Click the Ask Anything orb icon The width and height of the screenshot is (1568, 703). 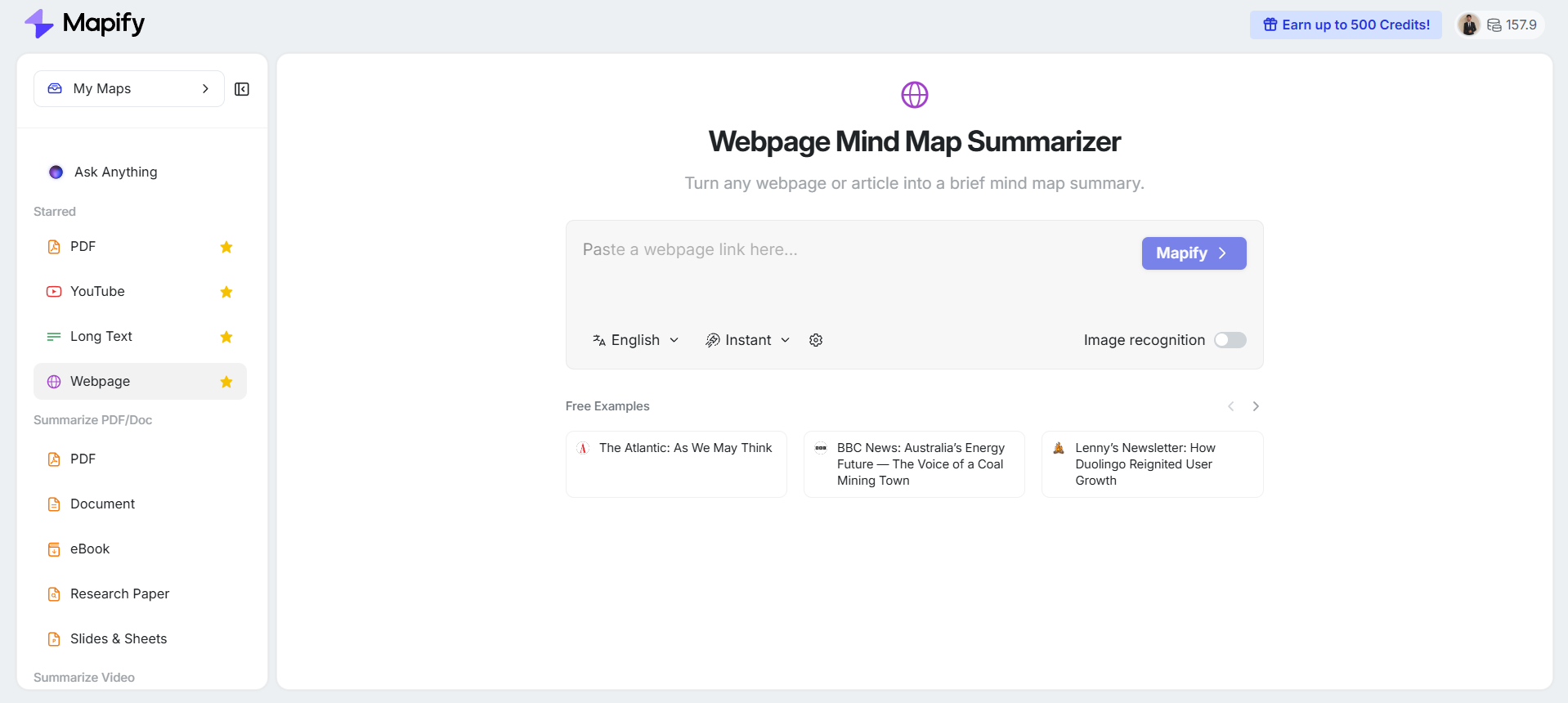56,172
